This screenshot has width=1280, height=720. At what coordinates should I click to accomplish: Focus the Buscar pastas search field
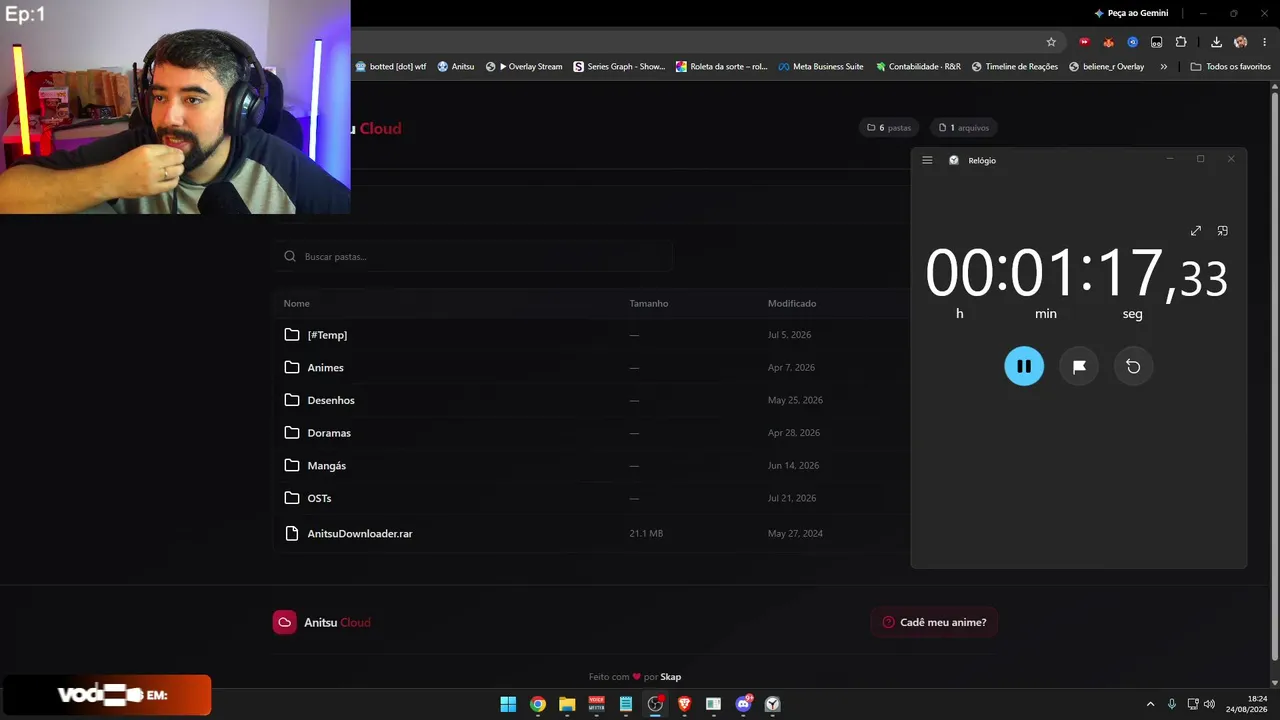coord(473,257)
